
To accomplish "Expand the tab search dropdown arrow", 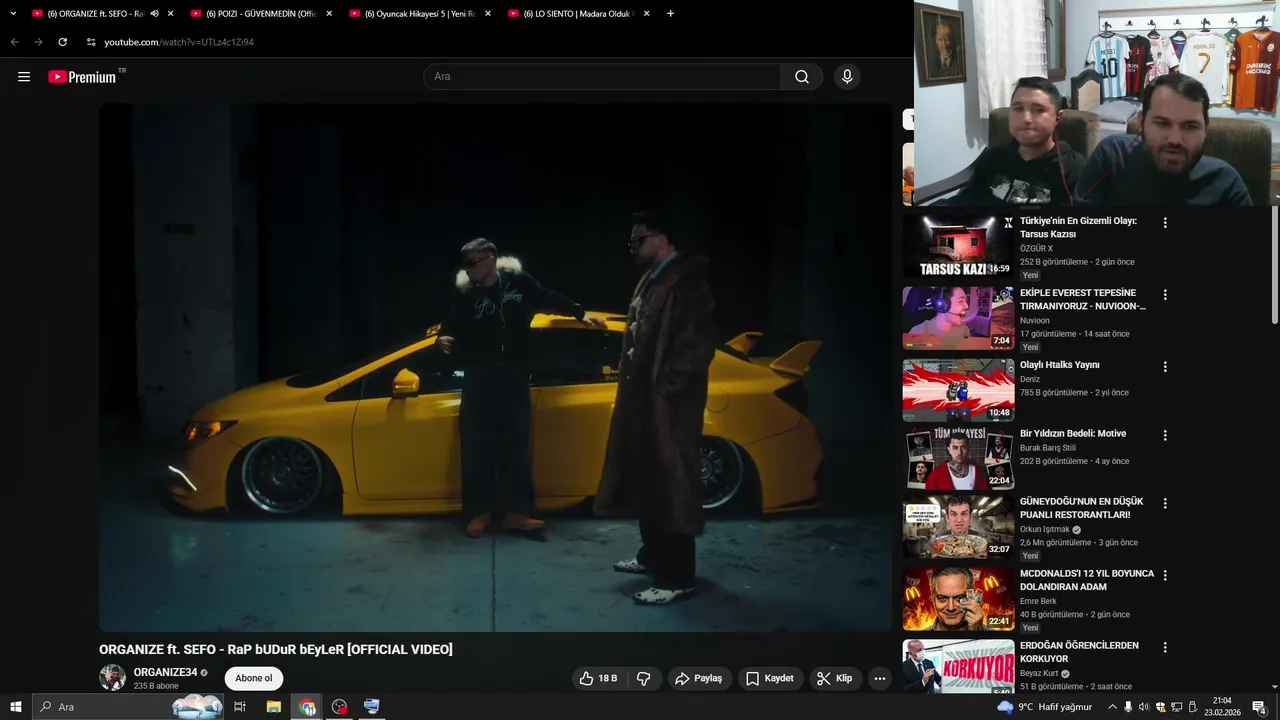I will [13, 14].
